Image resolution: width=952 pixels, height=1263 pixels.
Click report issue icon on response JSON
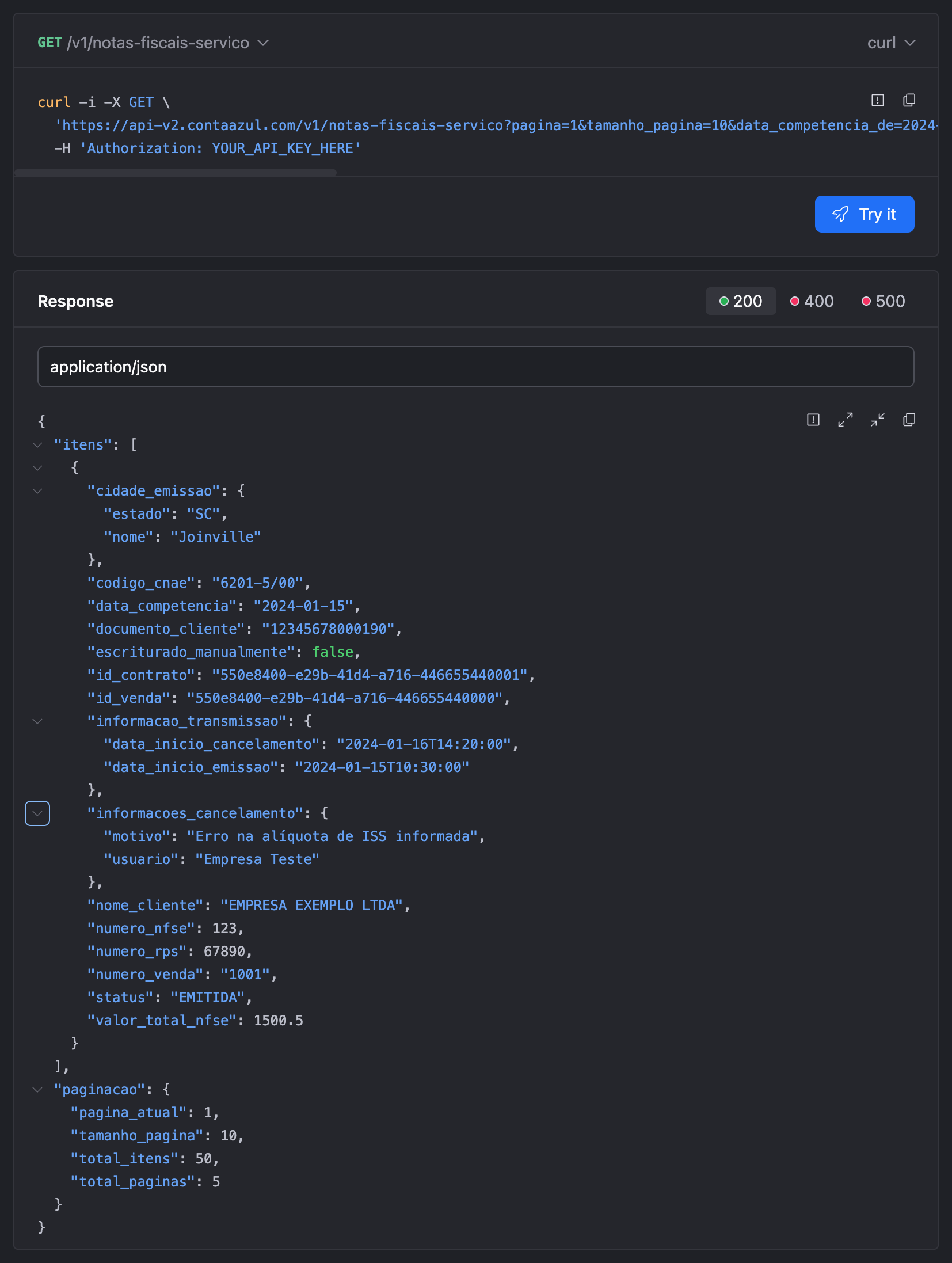point(813,420)
